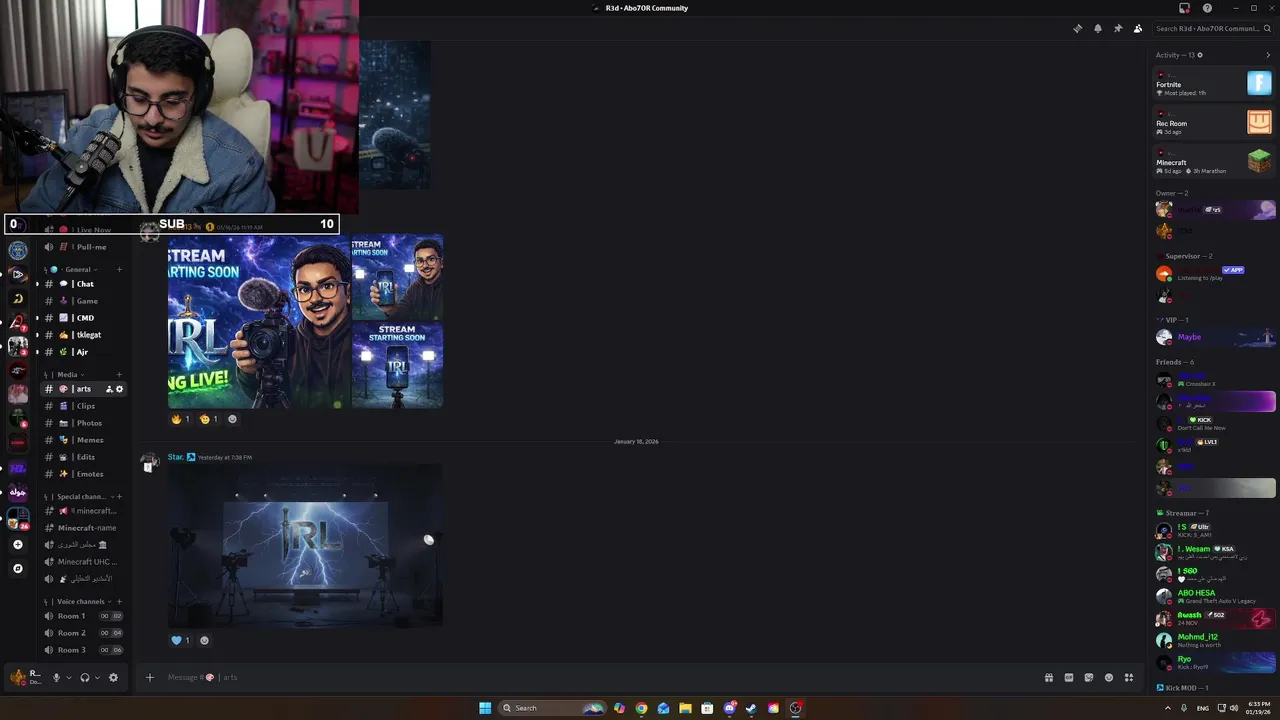
Task: Type in the arts message box
Action: (x=600, y=677)
